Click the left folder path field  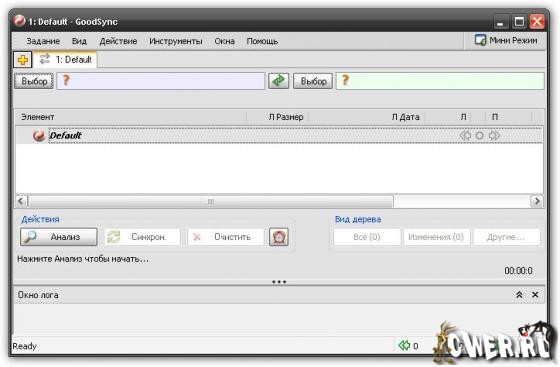(160, 81)
